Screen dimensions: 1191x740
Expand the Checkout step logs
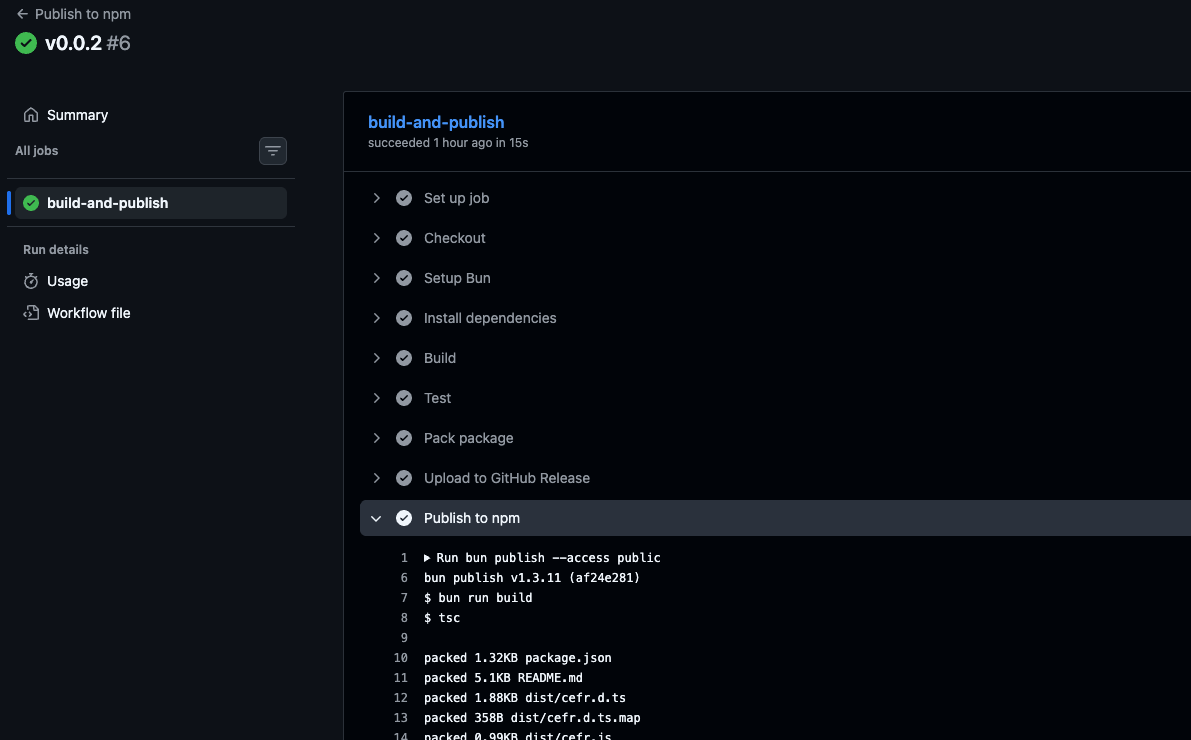point(377,238)
